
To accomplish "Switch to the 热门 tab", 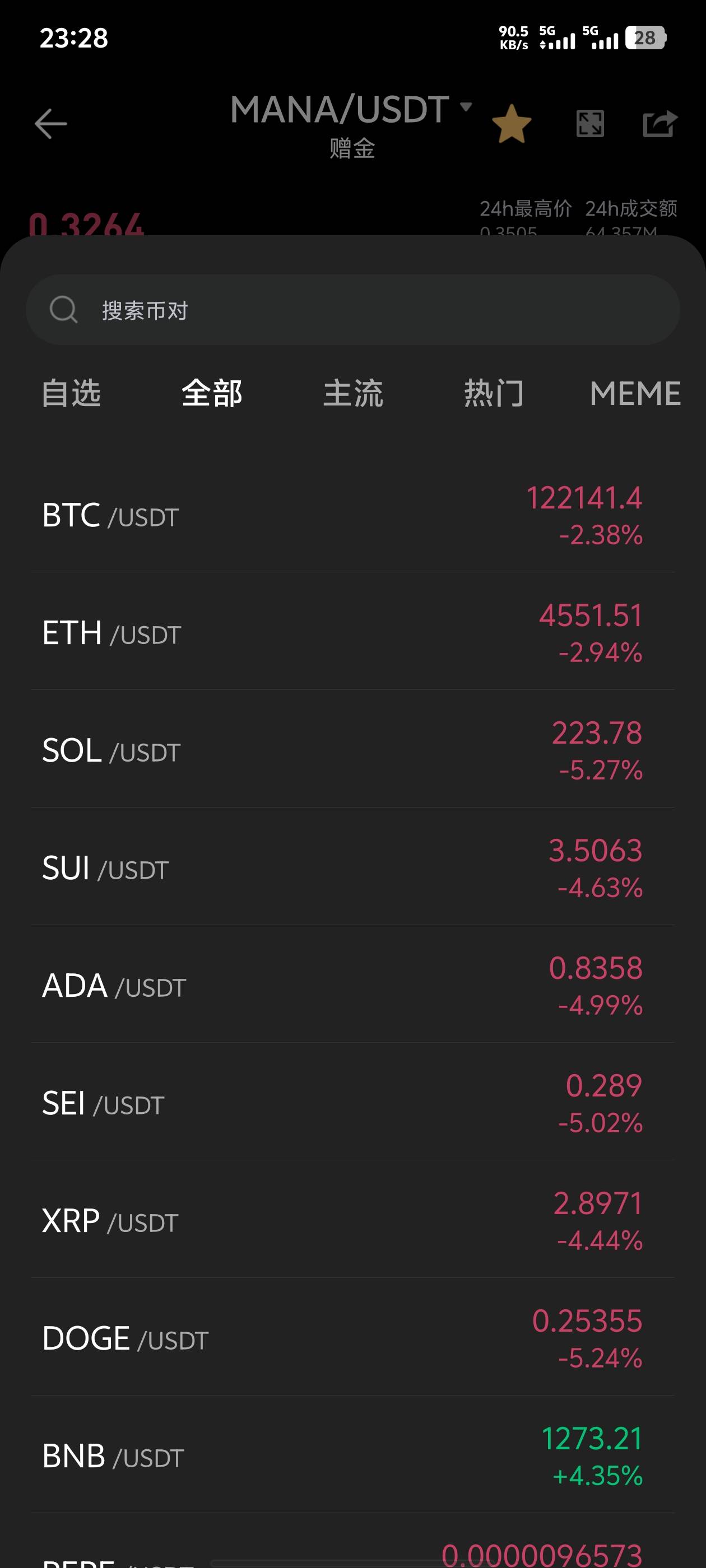I will (x=494, y=393).
